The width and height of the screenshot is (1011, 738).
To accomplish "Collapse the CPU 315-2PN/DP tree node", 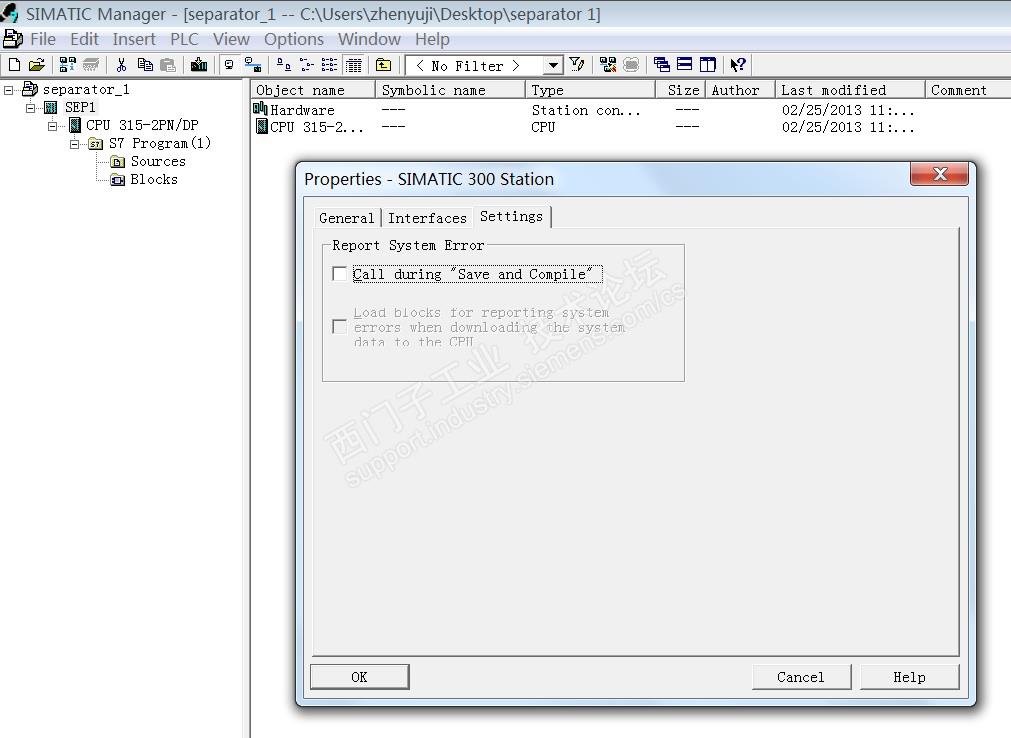I will coord(52,126).
